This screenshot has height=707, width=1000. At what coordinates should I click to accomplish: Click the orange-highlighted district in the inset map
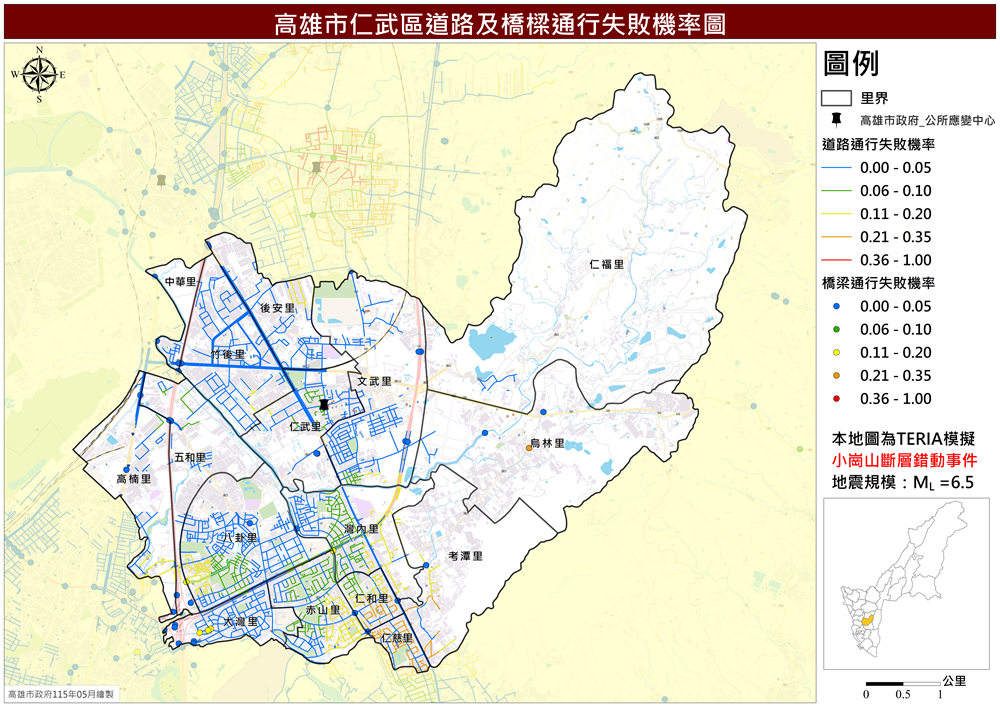[x=867, y=620]
